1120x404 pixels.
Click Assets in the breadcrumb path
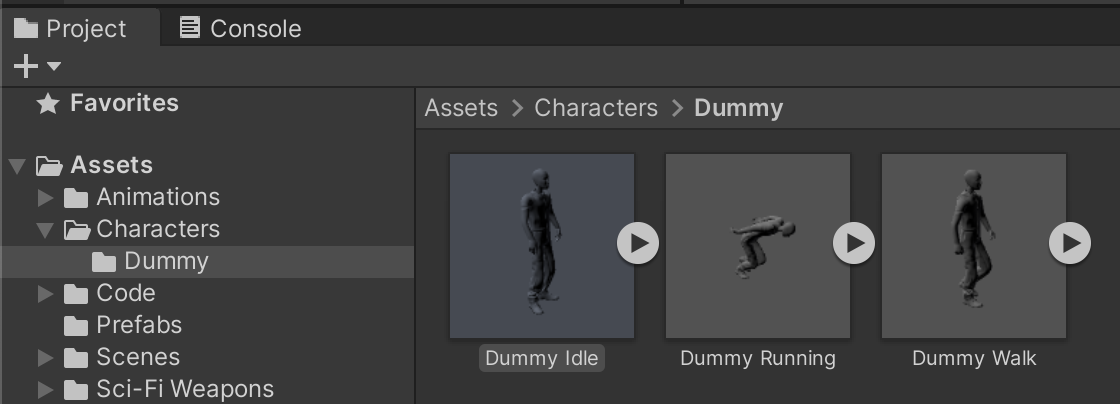461,108
